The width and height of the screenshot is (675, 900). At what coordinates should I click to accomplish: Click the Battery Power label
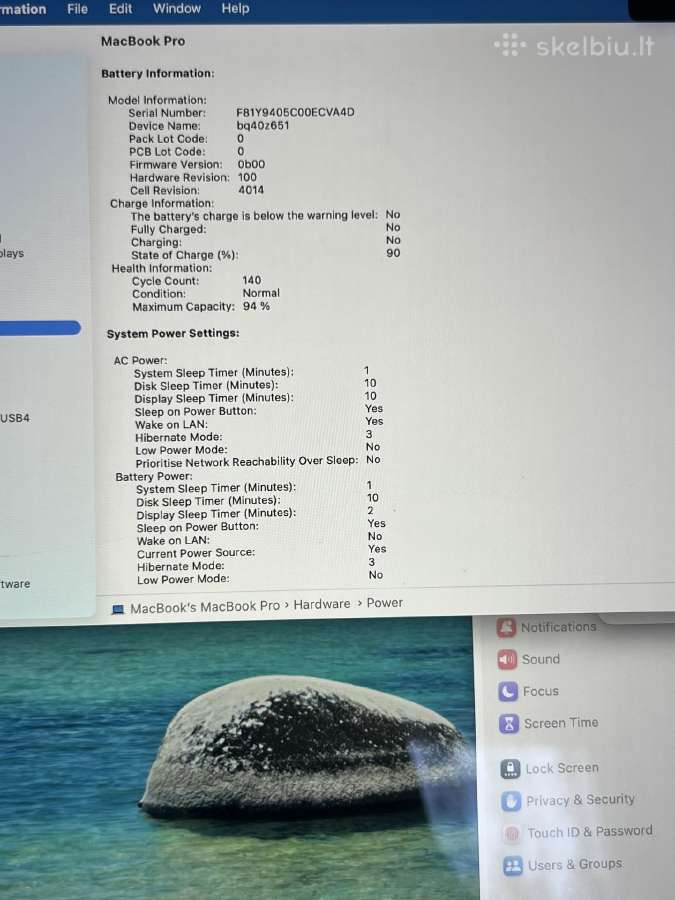[154, 476]
